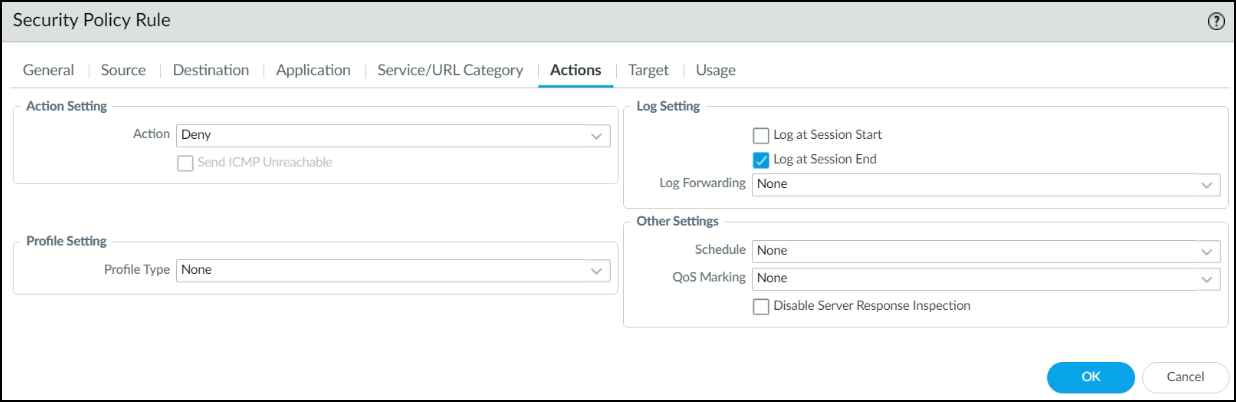
Task: Open the Action dropdown showing Deny
Action: [393, 135]
